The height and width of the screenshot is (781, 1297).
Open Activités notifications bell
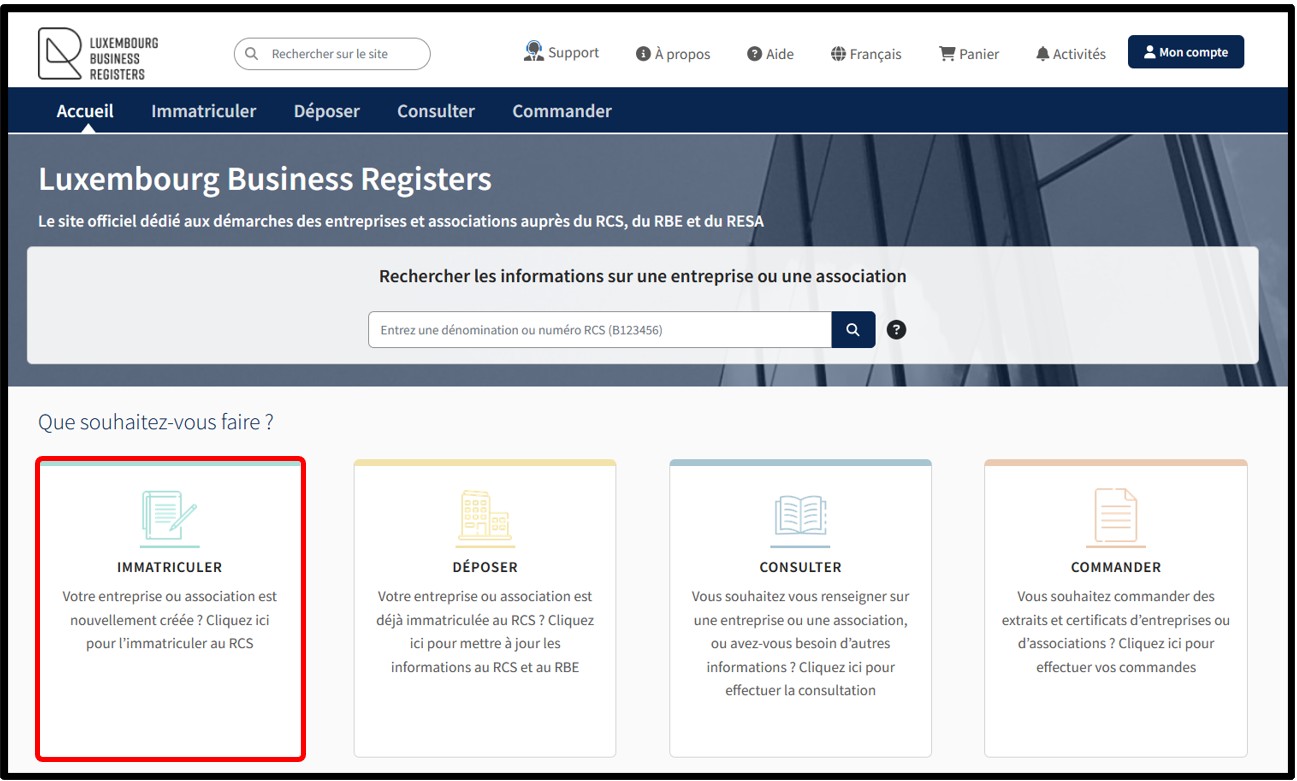pyautogui.click(x=1070, y=54)
